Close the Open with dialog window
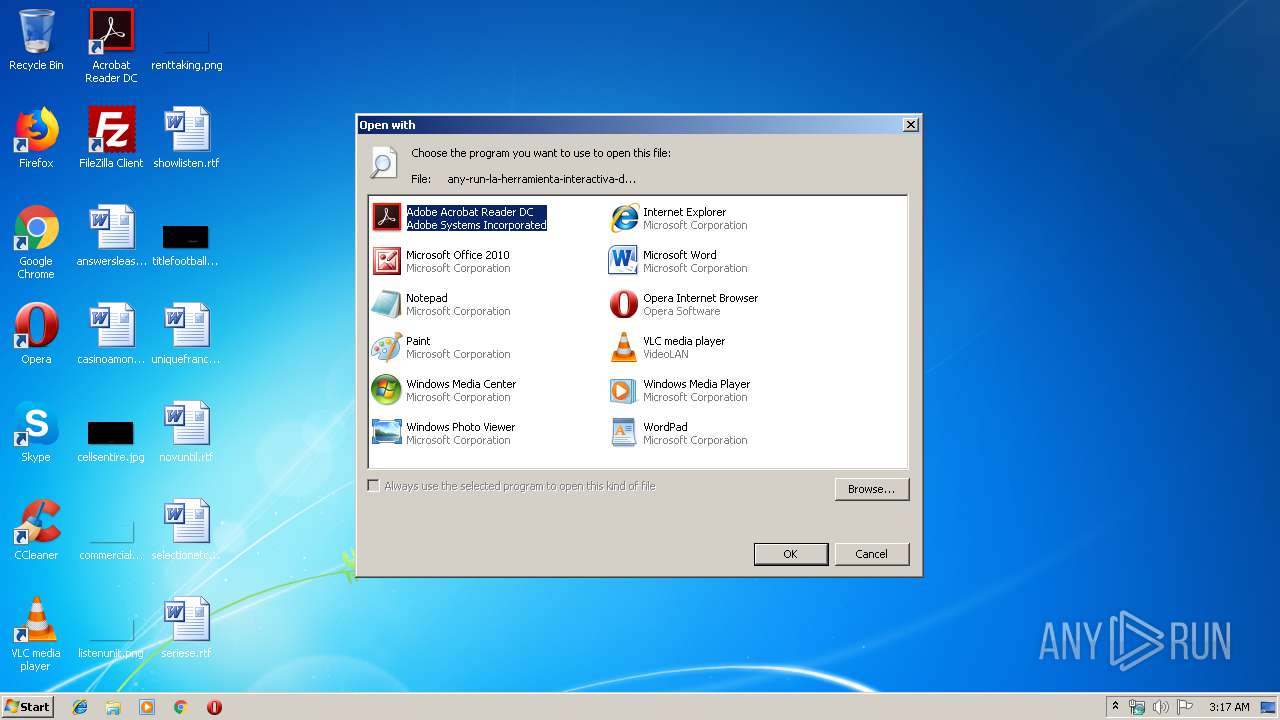Screen dimensions: 1280x720 [910, 125]
